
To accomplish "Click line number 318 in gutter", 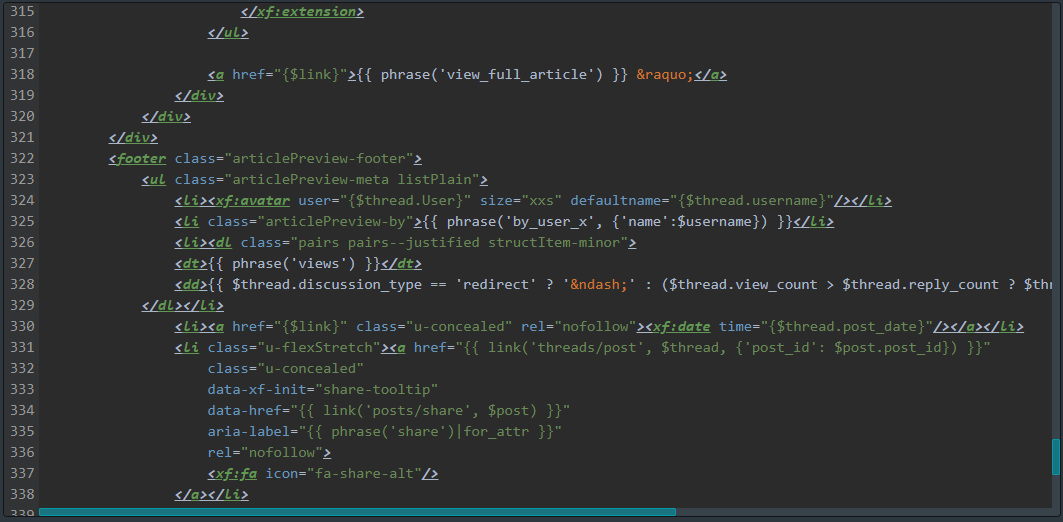I will click(22, 75).
